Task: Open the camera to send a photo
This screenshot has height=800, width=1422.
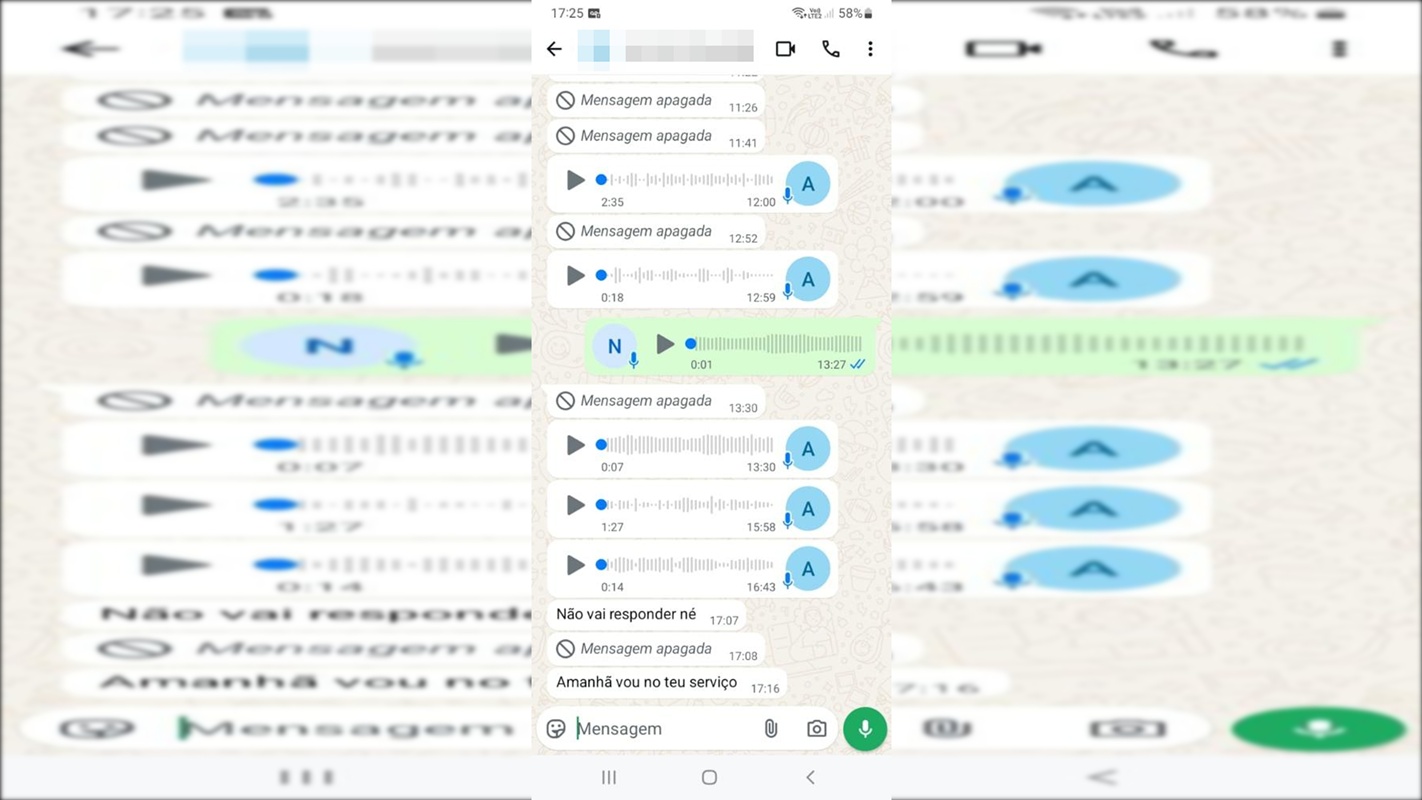Action: click(815, 728)
